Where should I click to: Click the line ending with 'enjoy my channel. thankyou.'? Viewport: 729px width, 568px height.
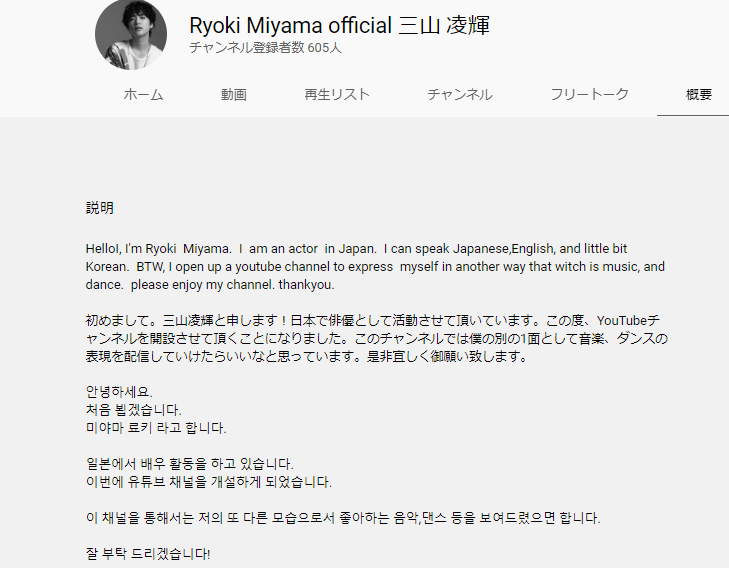(210, 284)
